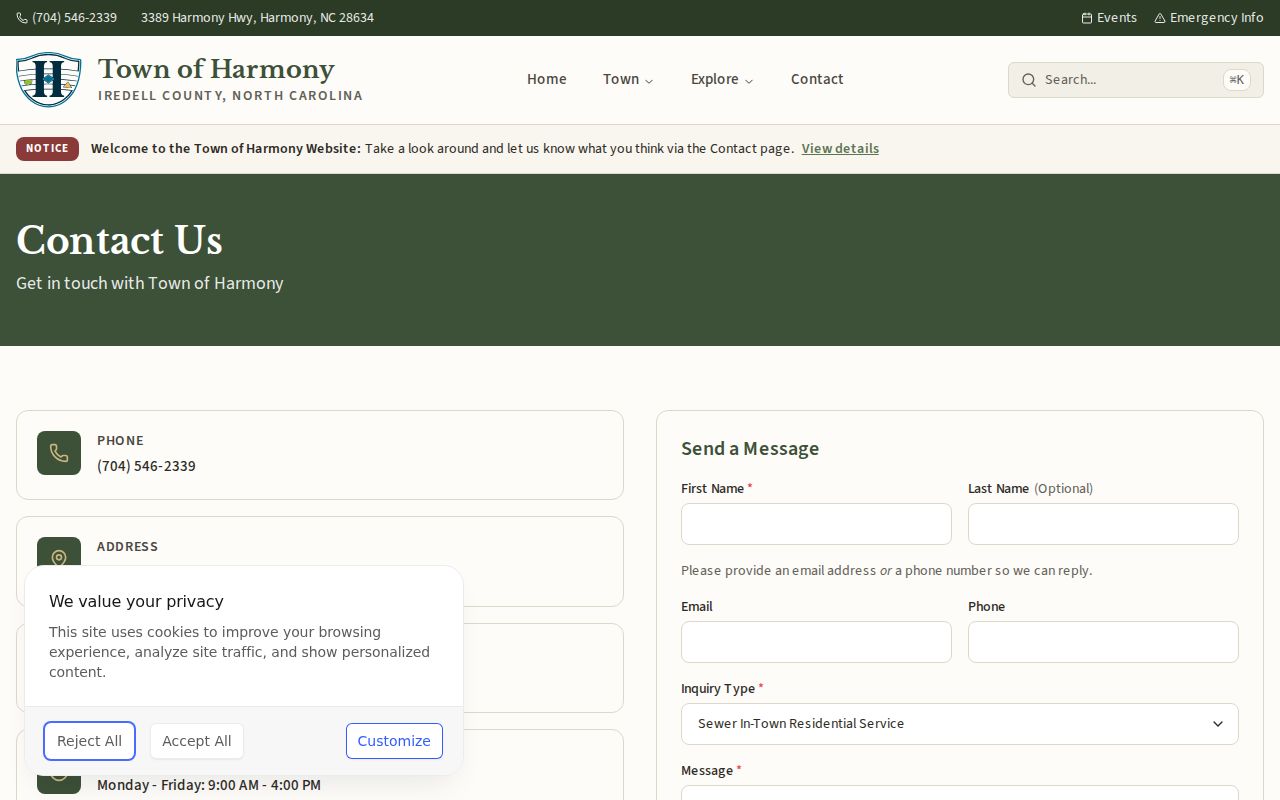The width and height of the screenshot is (1280, 800).
Task: Click the search magnifier icon
Action: (1029, 80)
